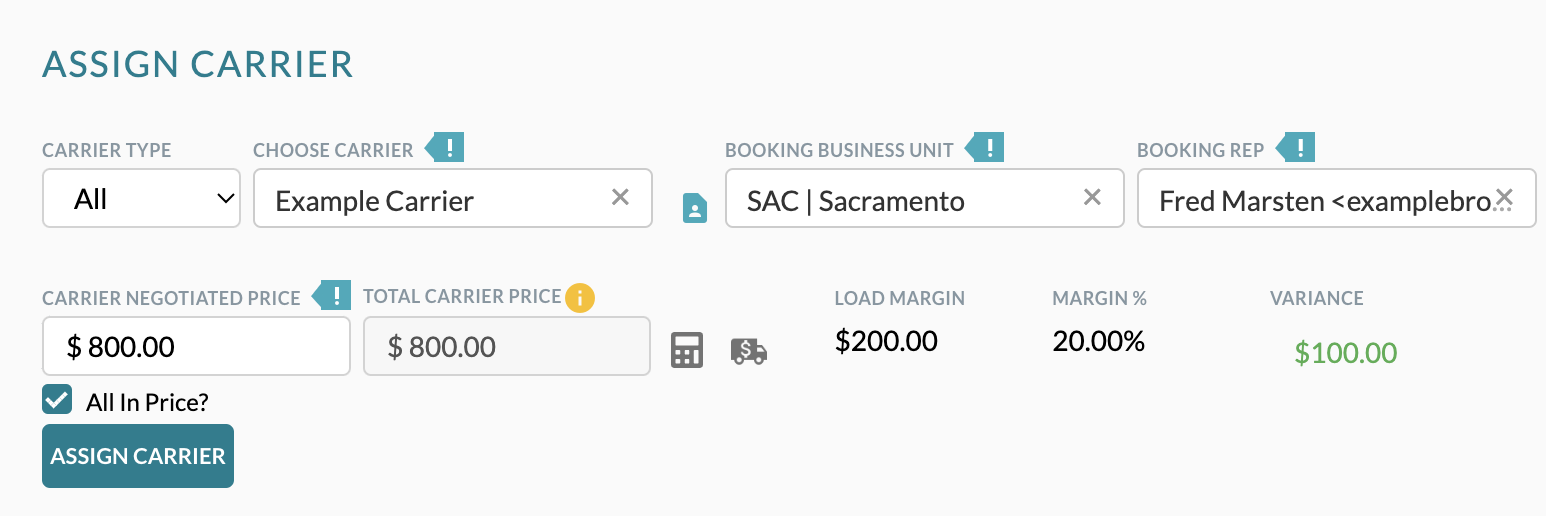The image size is (1546, 516).
Task: Click the alert flag next to Booking Business Unit
Action: coord(985,149)
